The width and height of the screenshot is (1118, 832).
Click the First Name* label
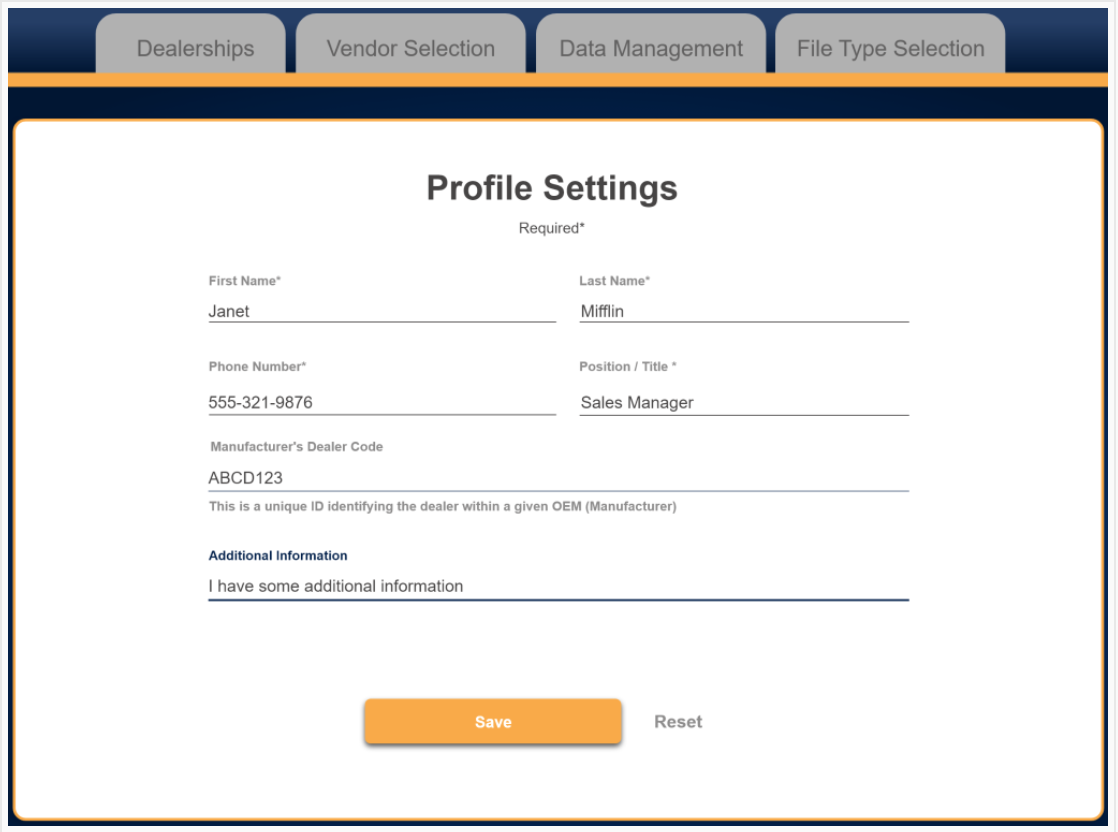point(245,281)
